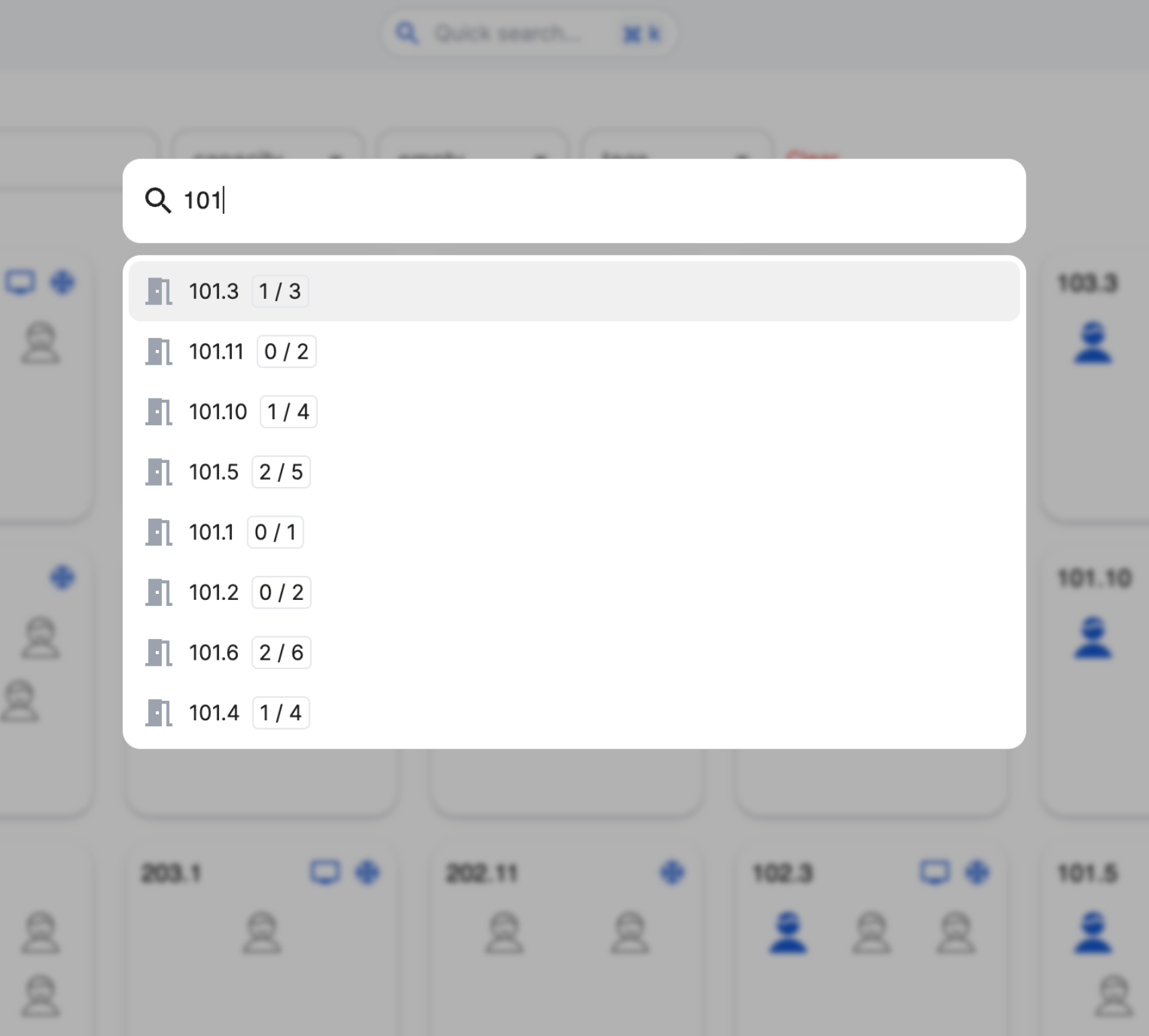Click the door icon beside 101.6
The image size is (1149, 1036).
159,652
